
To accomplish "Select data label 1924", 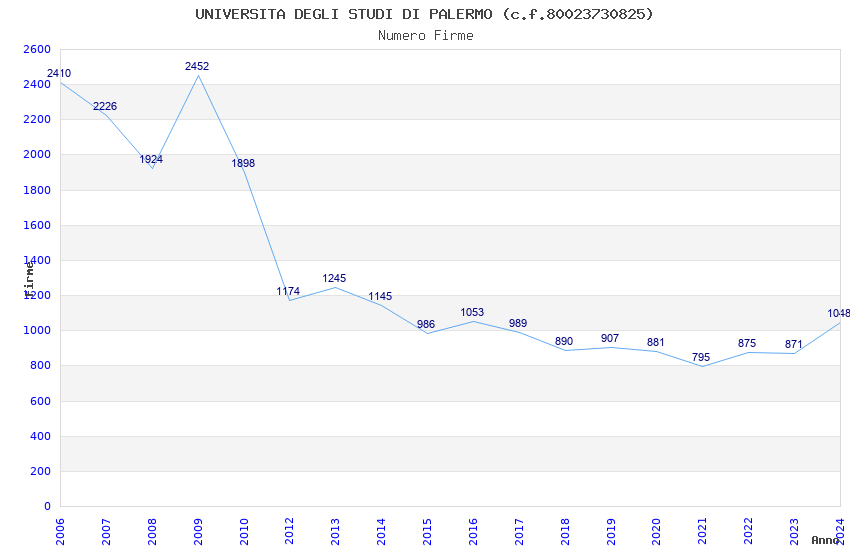I will point(151,159).
